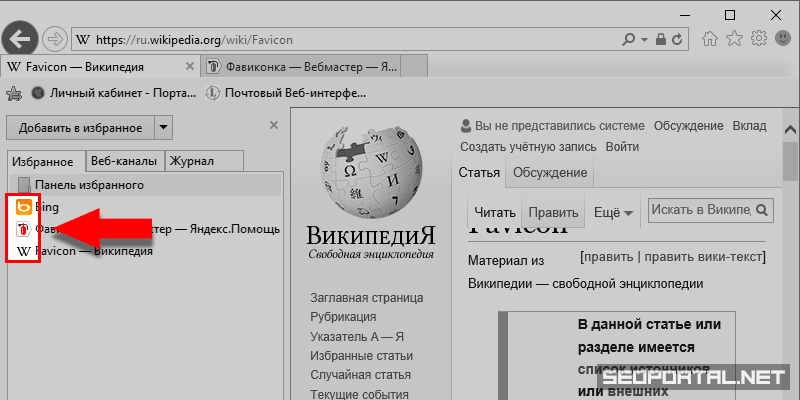Click the Add to favorites bar star icon
The width and height of the screenshot is (800, 400).
point(14,94)
